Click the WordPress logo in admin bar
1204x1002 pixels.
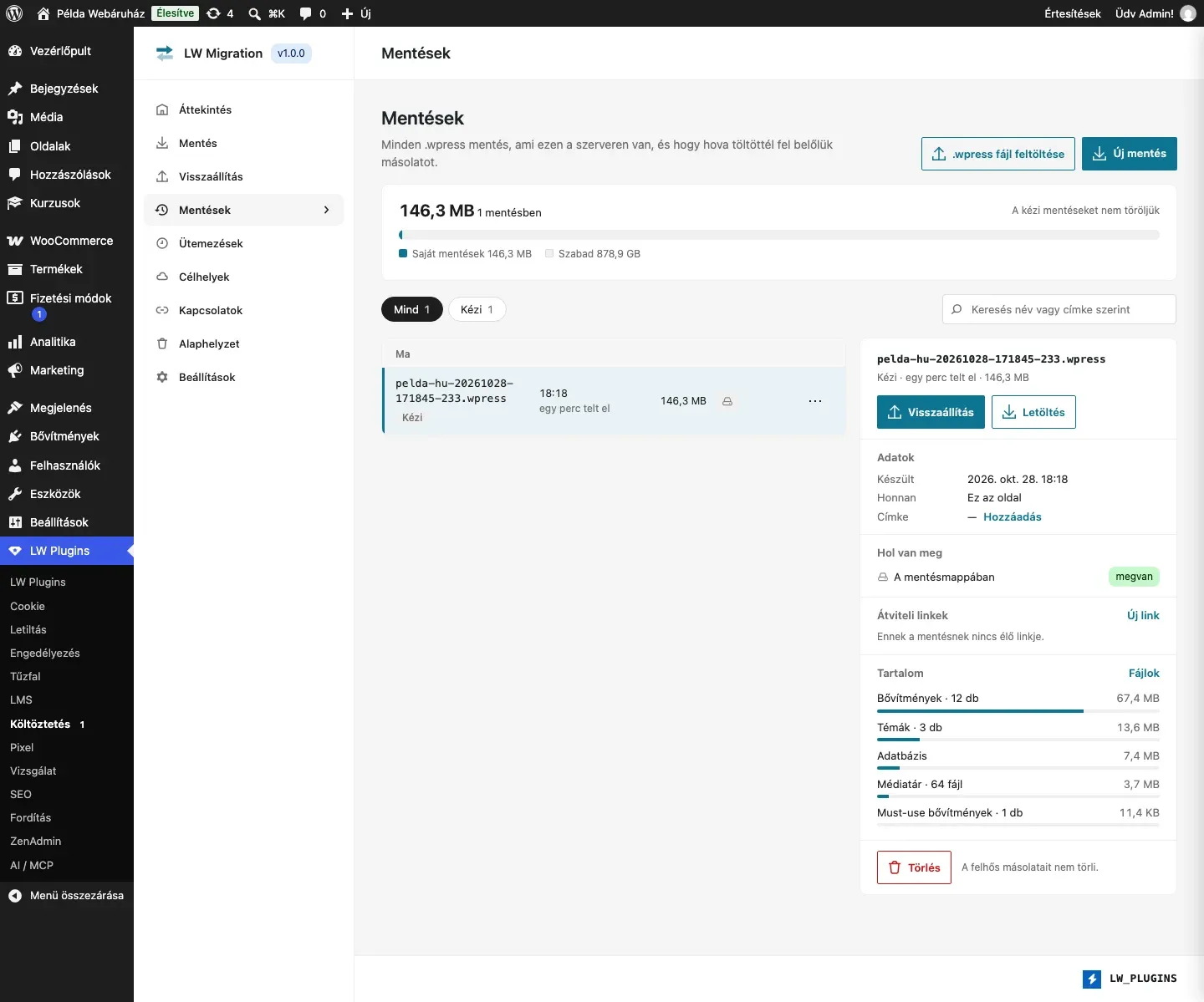point(14,13)
